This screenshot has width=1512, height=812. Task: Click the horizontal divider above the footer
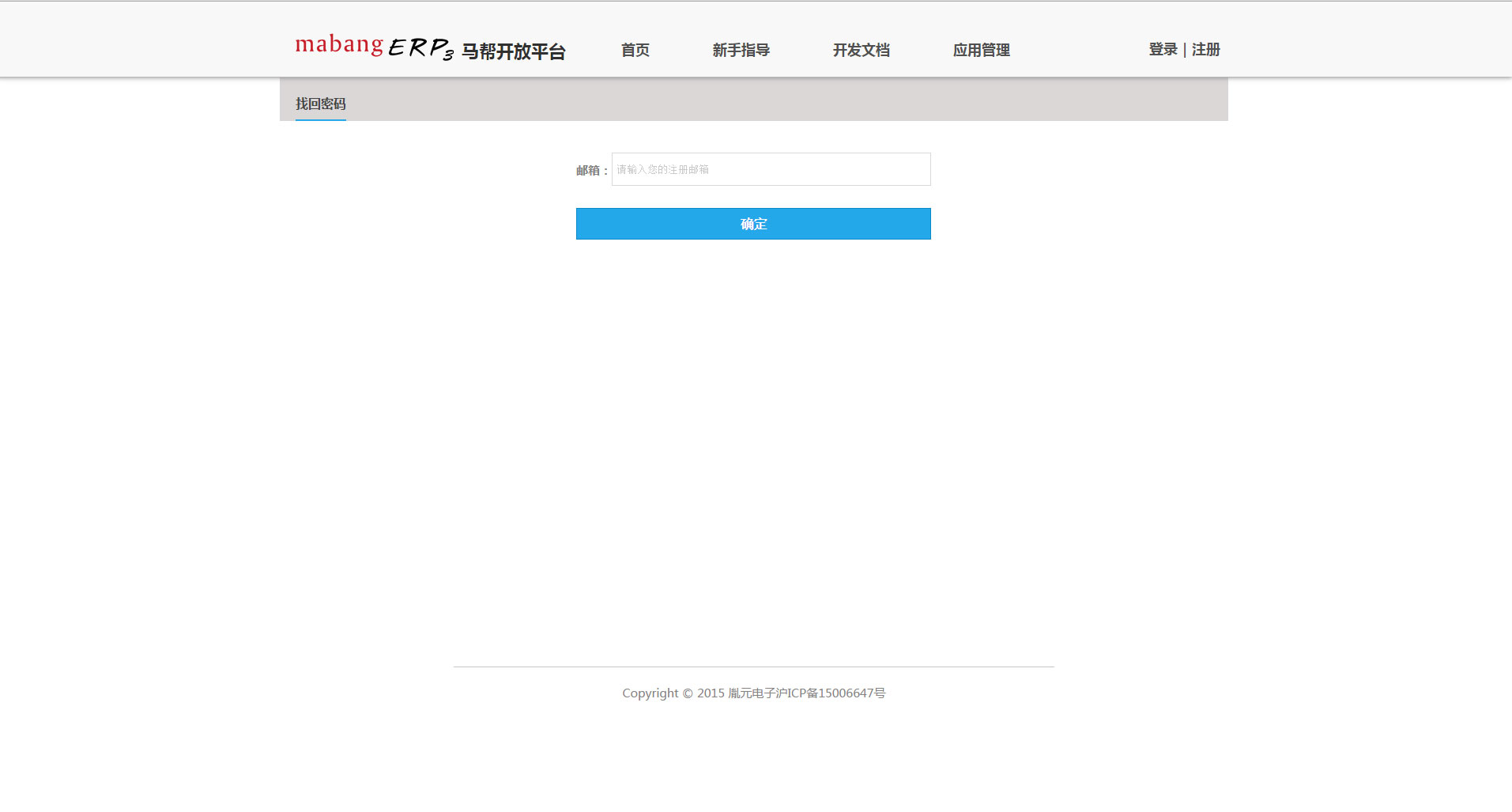pos(753,667)
